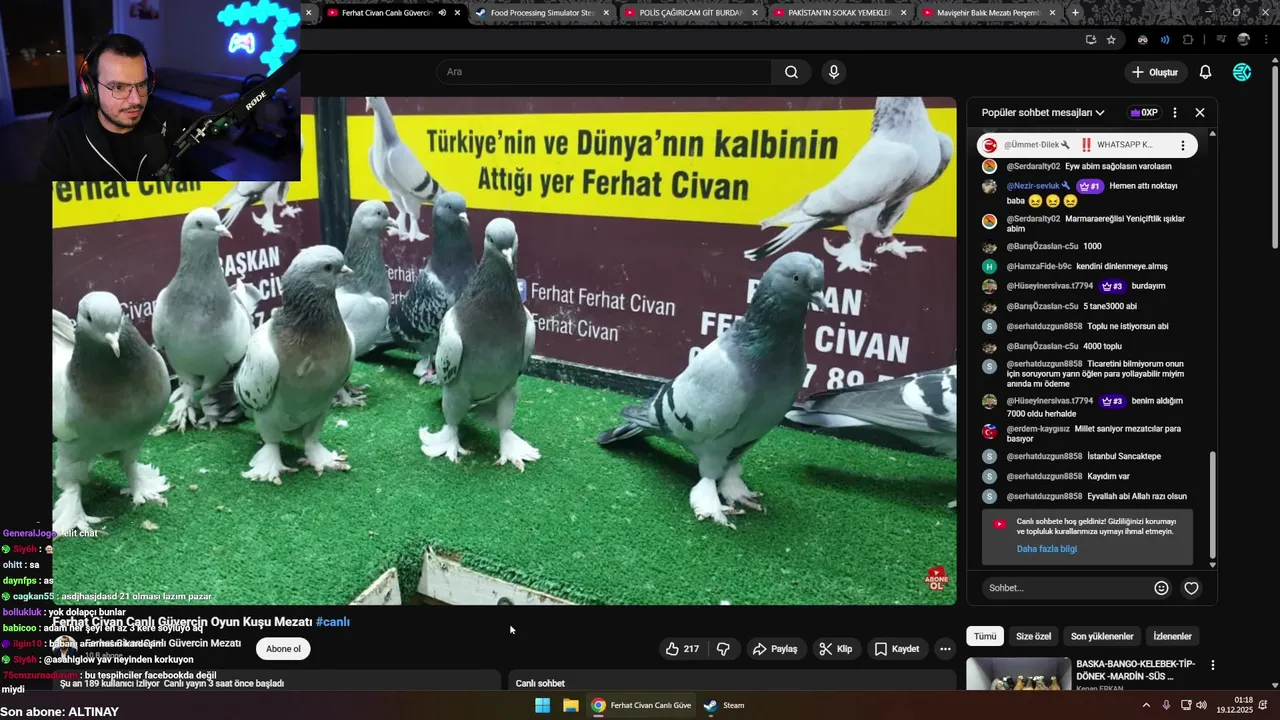Play or pause the pigeon livestream video

(504, 350)
